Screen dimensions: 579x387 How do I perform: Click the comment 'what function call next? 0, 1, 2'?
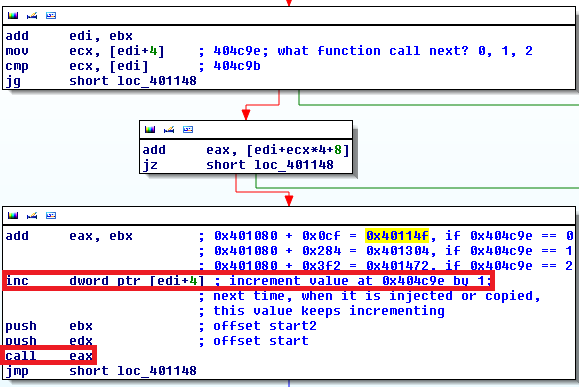[405, 51]
